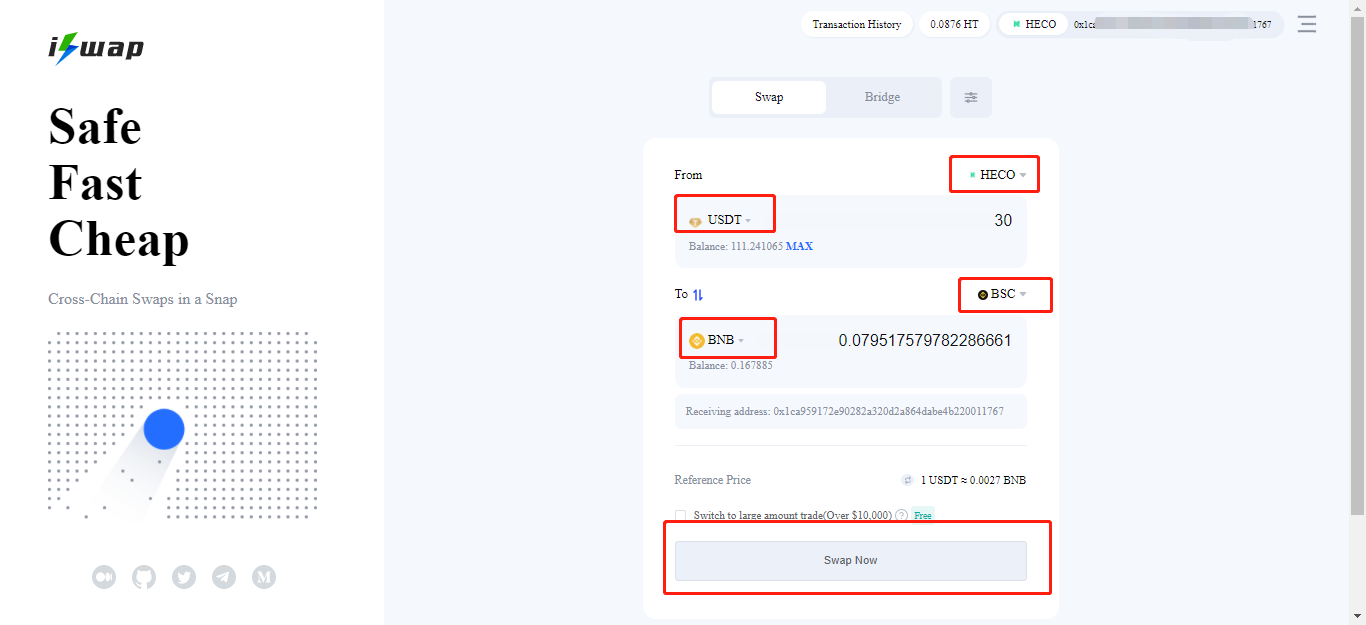The width and height of the screenshot is (1366, 625).
Task: Click the Balance: 111.241065 text
Action: tap(735, 246)
